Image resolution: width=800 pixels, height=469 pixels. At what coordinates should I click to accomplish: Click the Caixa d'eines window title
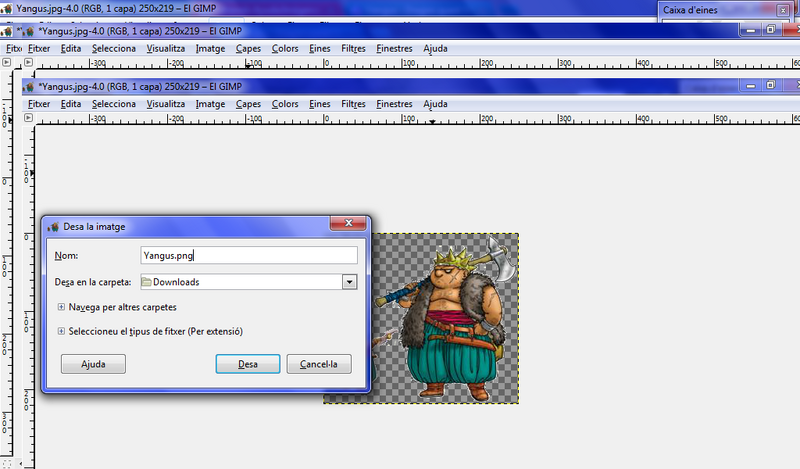[x=690, y=10]
